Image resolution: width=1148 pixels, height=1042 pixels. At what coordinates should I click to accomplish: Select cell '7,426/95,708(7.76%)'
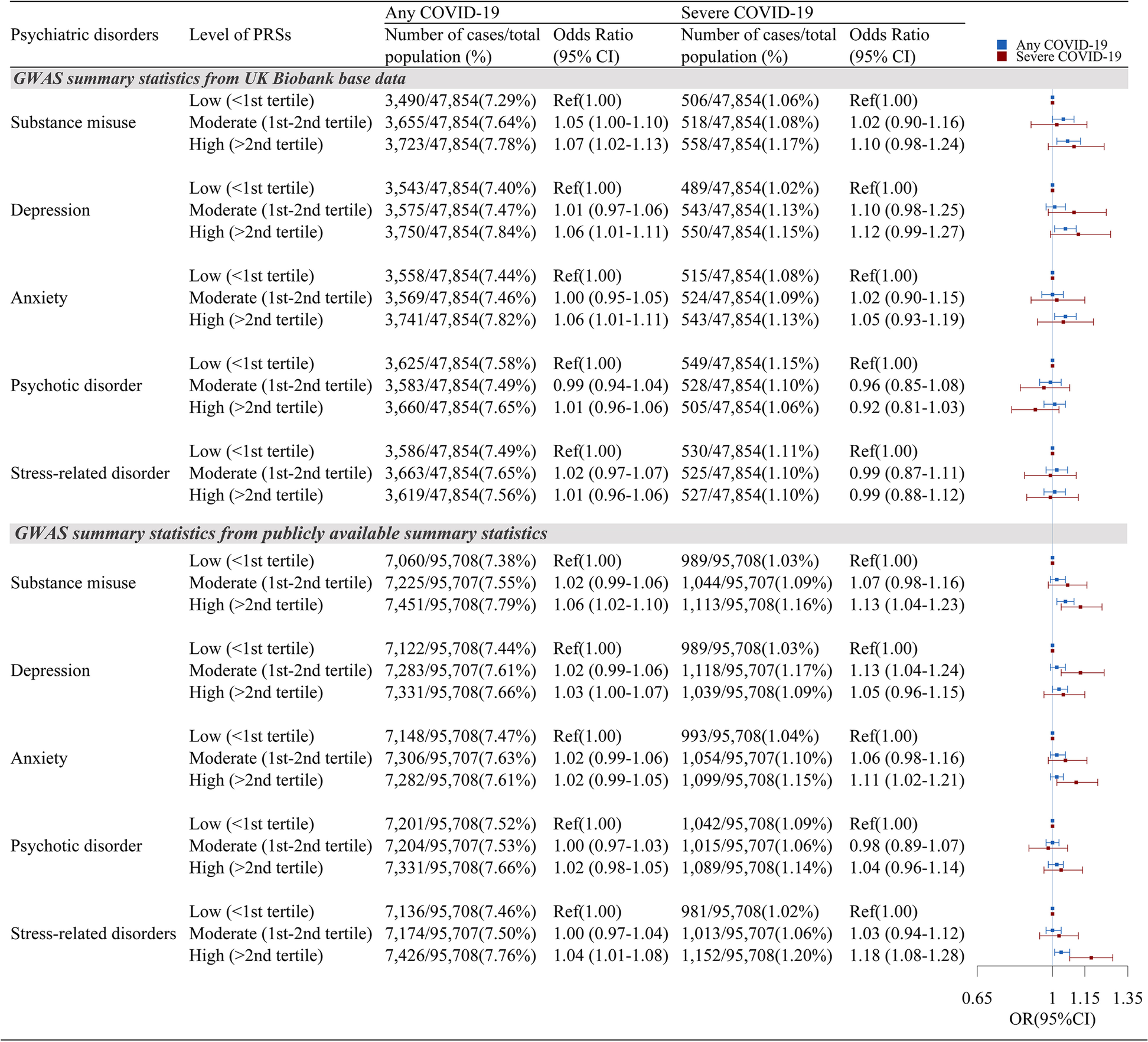(461, 955)
